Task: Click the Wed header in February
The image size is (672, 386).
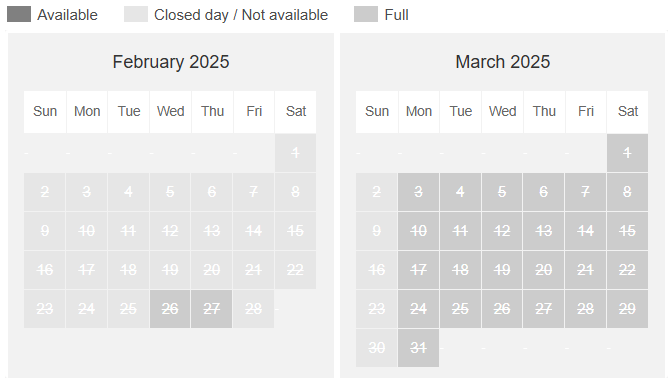Action: [x=171, y=111]
